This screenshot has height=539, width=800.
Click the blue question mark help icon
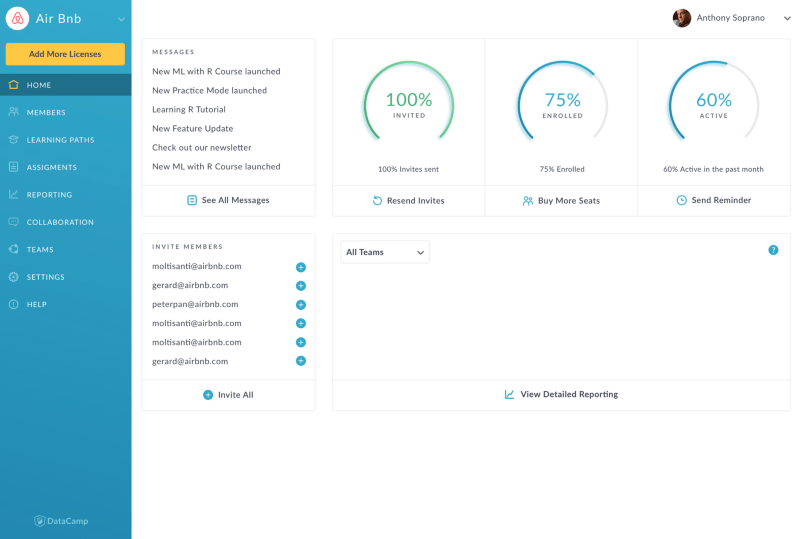tap(773, 250)
